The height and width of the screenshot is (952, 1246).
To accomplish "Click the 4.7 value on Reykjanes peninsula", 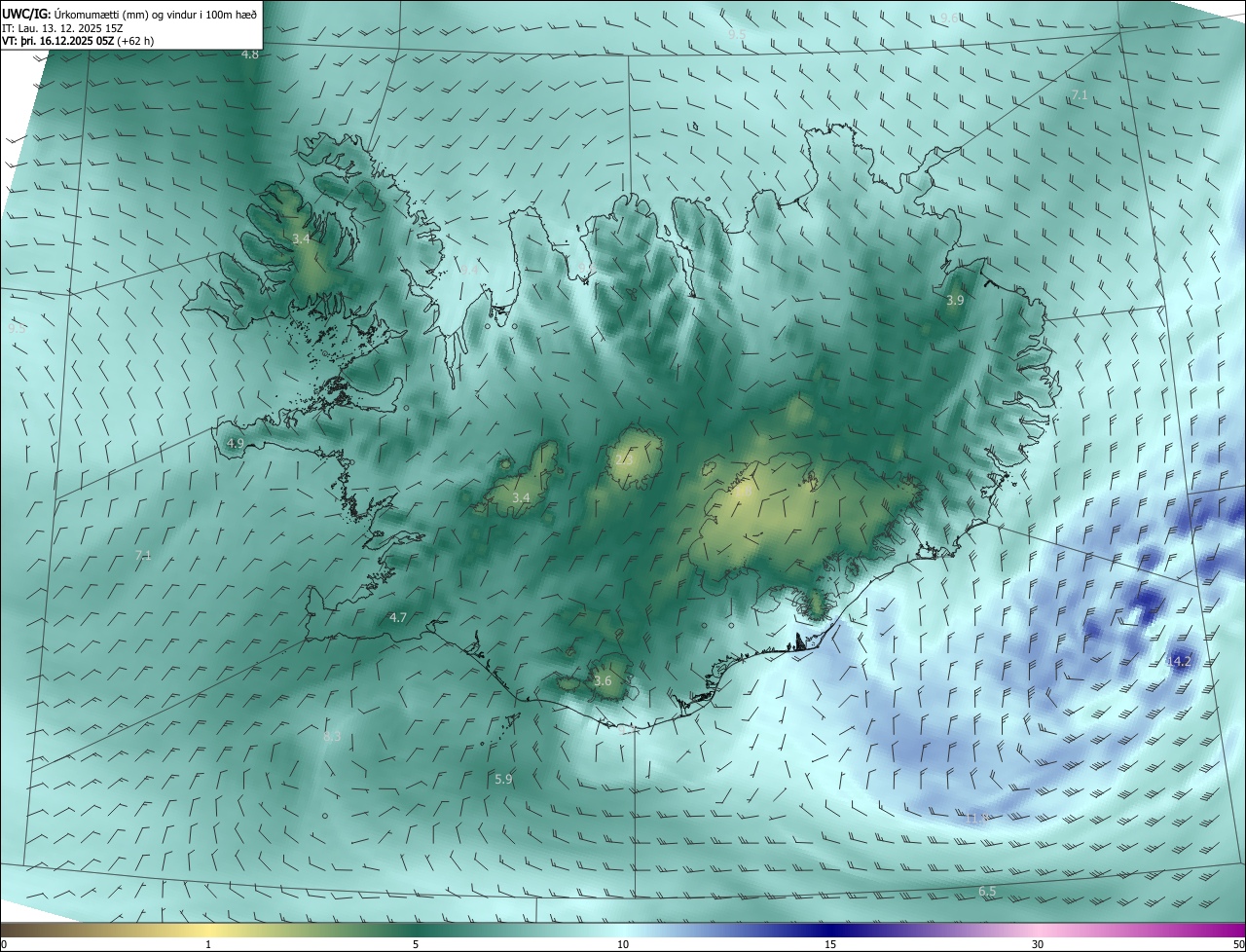I will click(x=397, y=617).
